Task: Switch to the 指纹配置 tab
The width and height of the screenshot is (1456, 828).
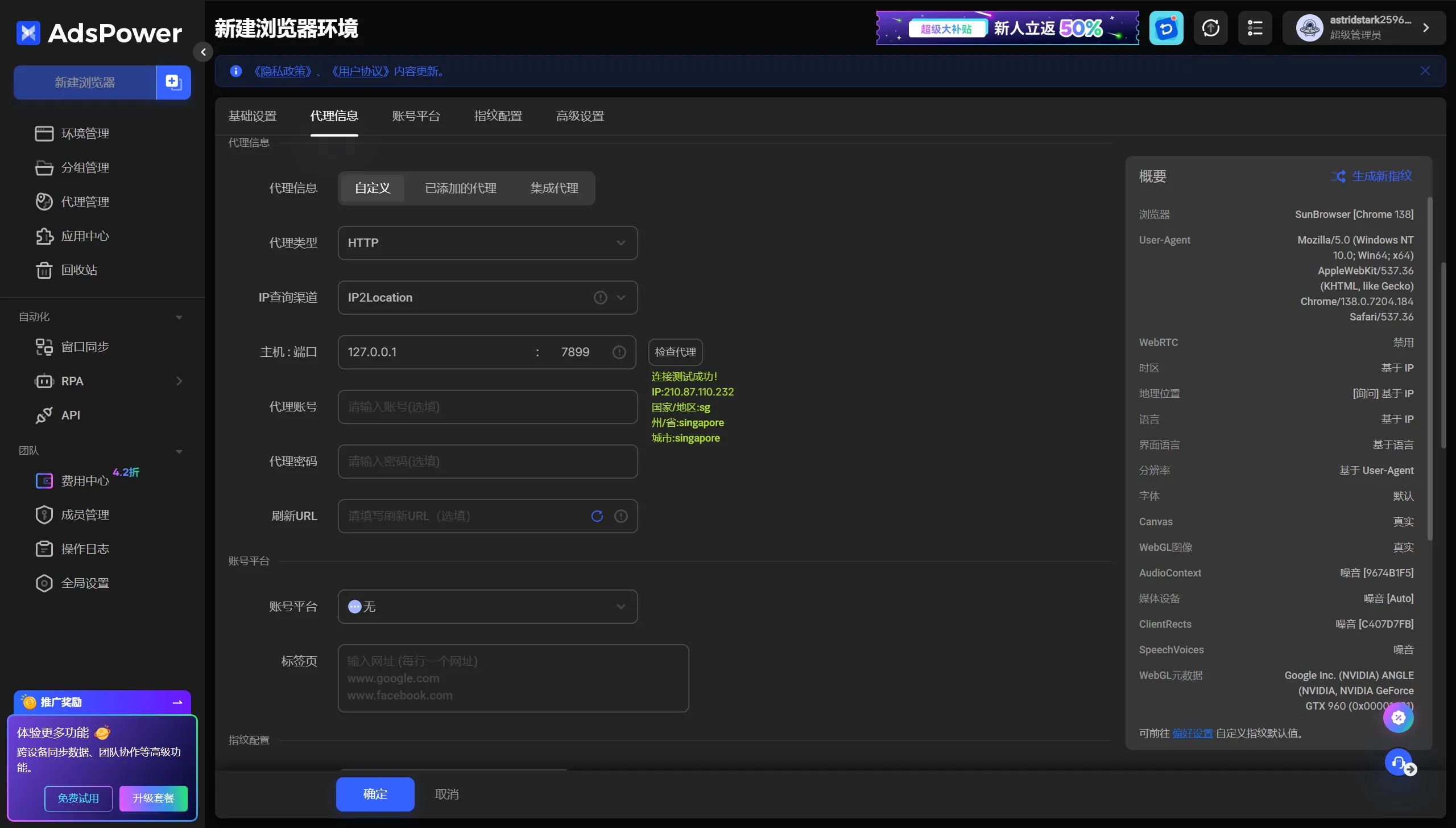Action: point(498,116)
